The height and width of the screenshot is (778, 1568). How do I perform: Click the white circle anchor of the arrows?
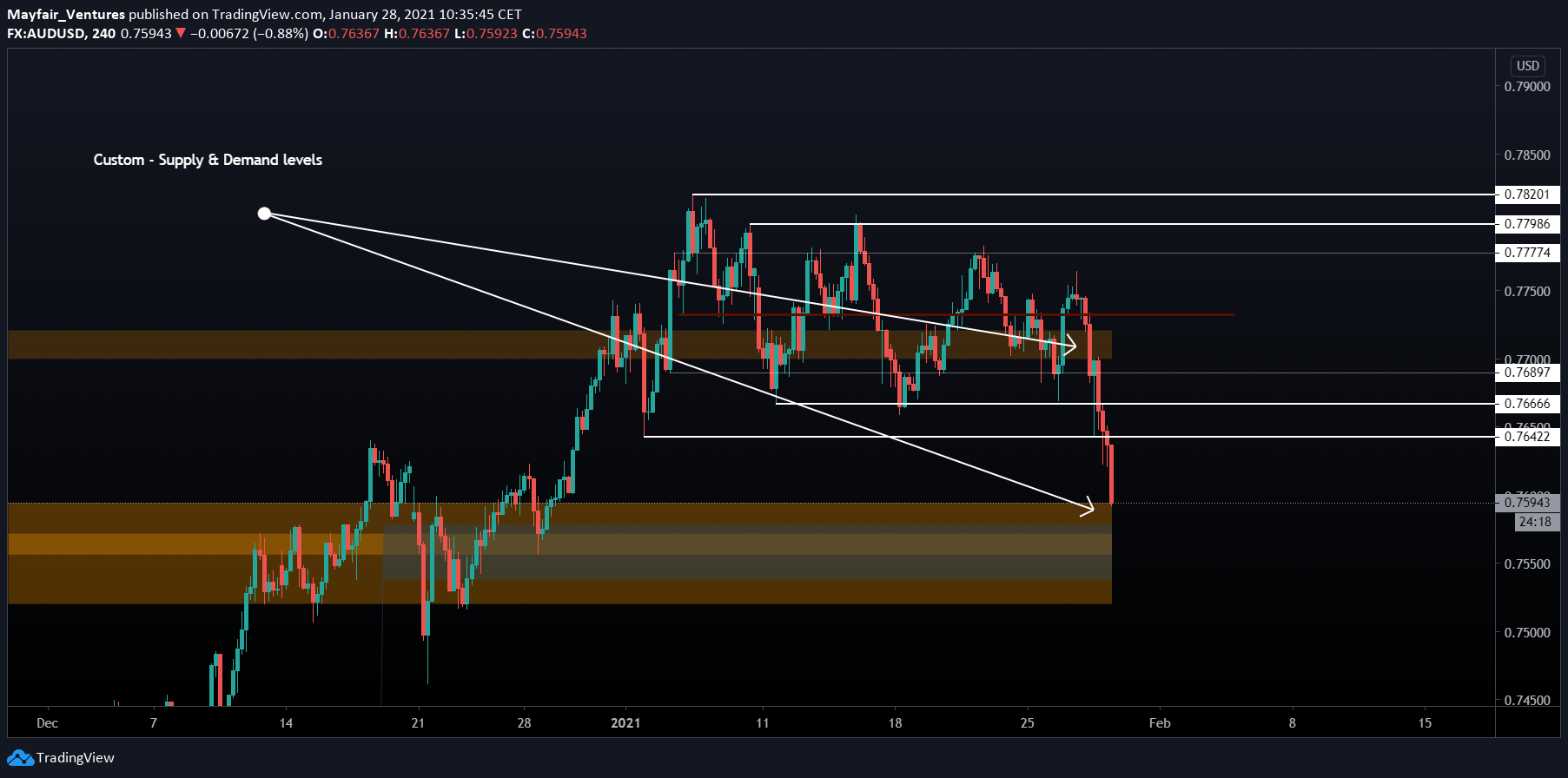point(264,214)
